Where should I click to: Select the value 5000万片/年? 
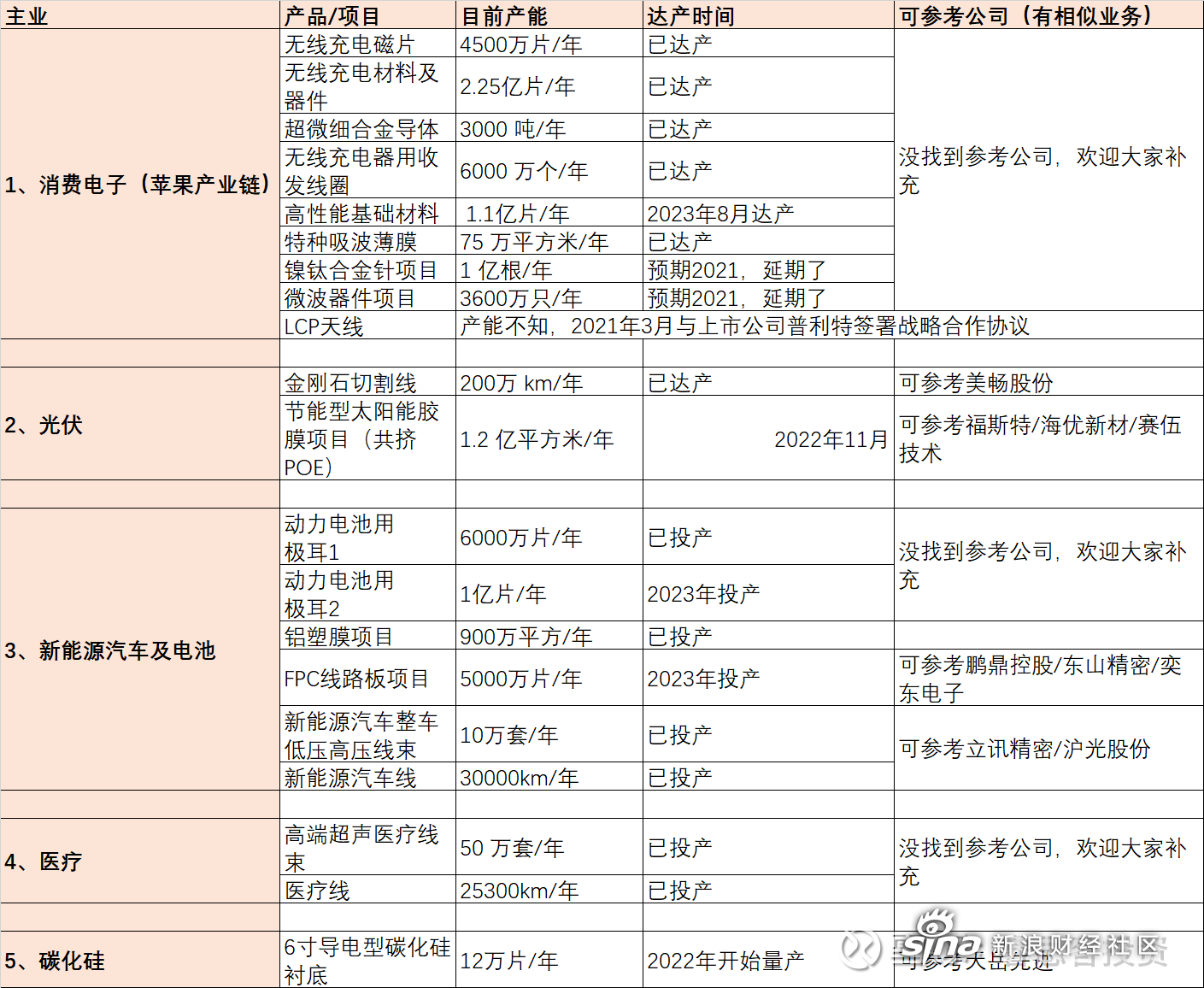[x=549, y=678]
